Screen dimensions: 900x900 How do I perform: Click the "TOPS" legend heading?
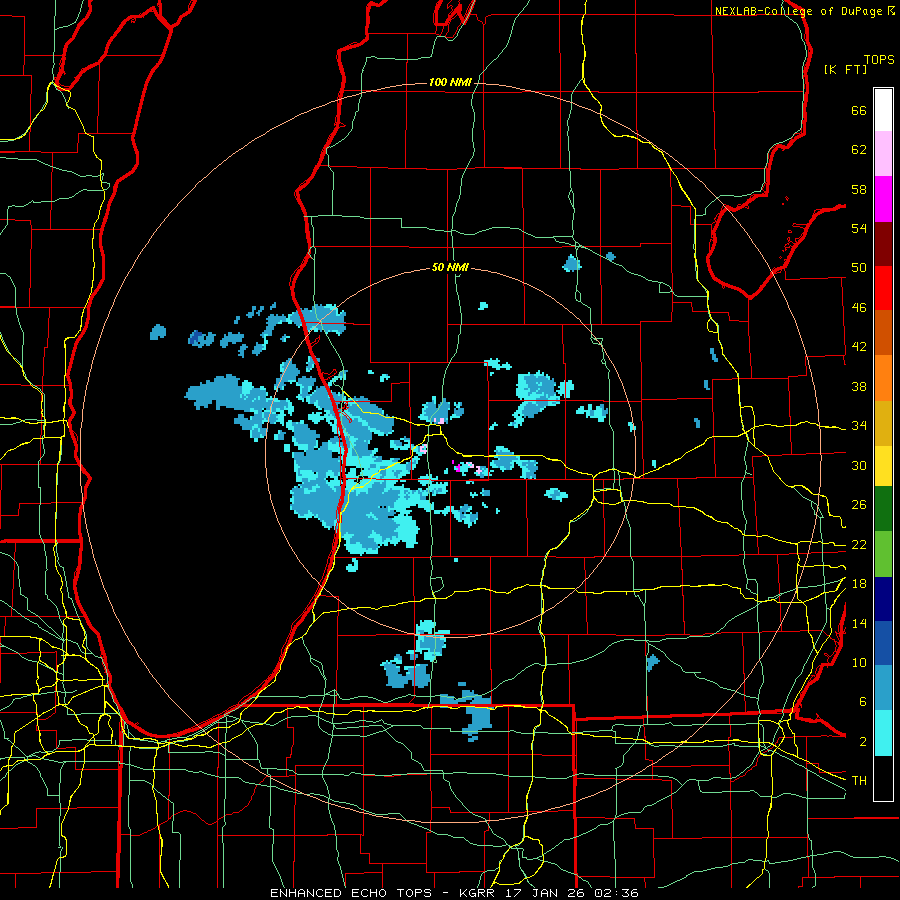point(879,60)
